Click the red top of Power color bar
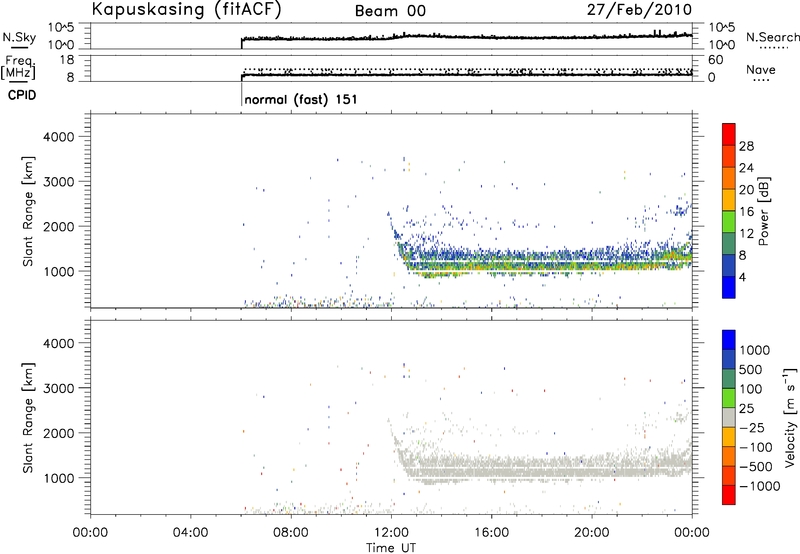 coord(729,134)
